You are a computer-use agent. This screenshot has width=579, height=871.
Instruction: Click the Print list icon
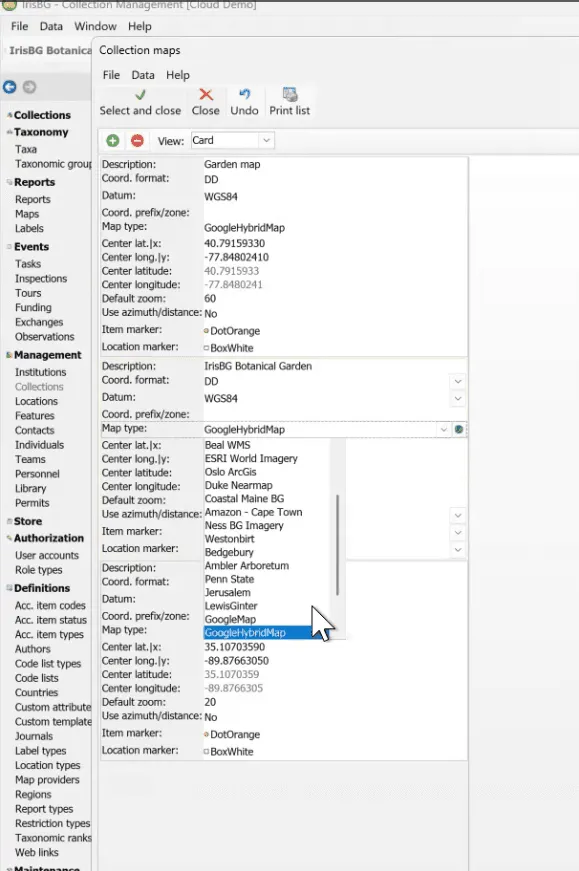[290, 94]
